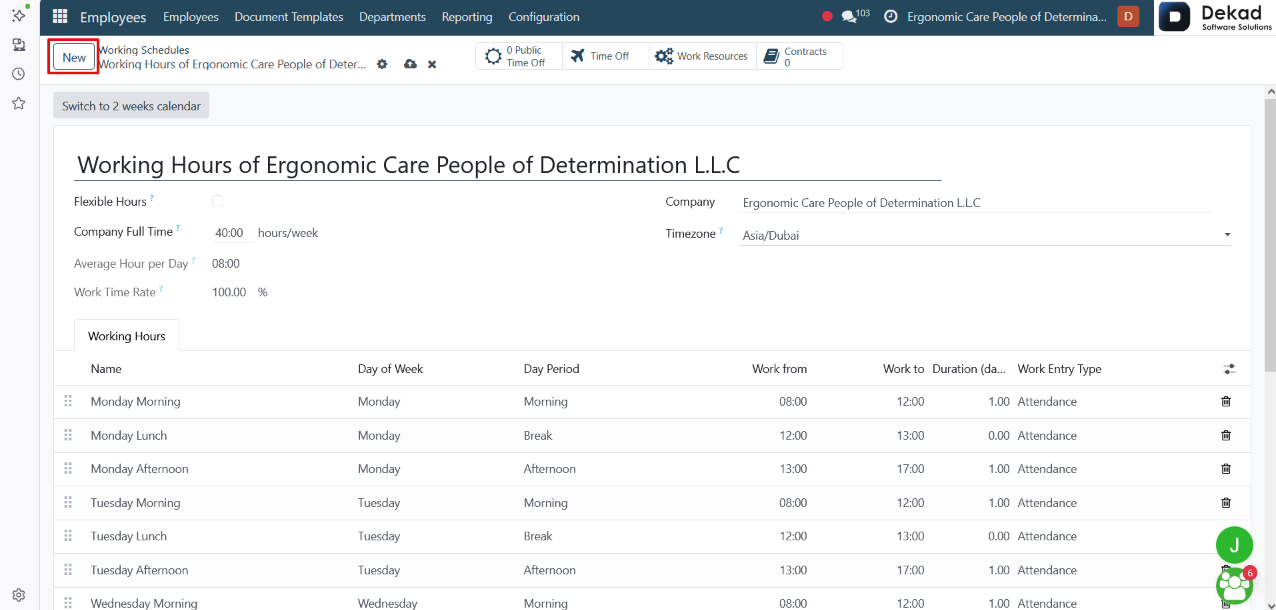This screenshot has width=1276, height=610.
Task: Click the Dekad Software Solutions logo
Action: pyautogui.click(x=1216, y=17)
